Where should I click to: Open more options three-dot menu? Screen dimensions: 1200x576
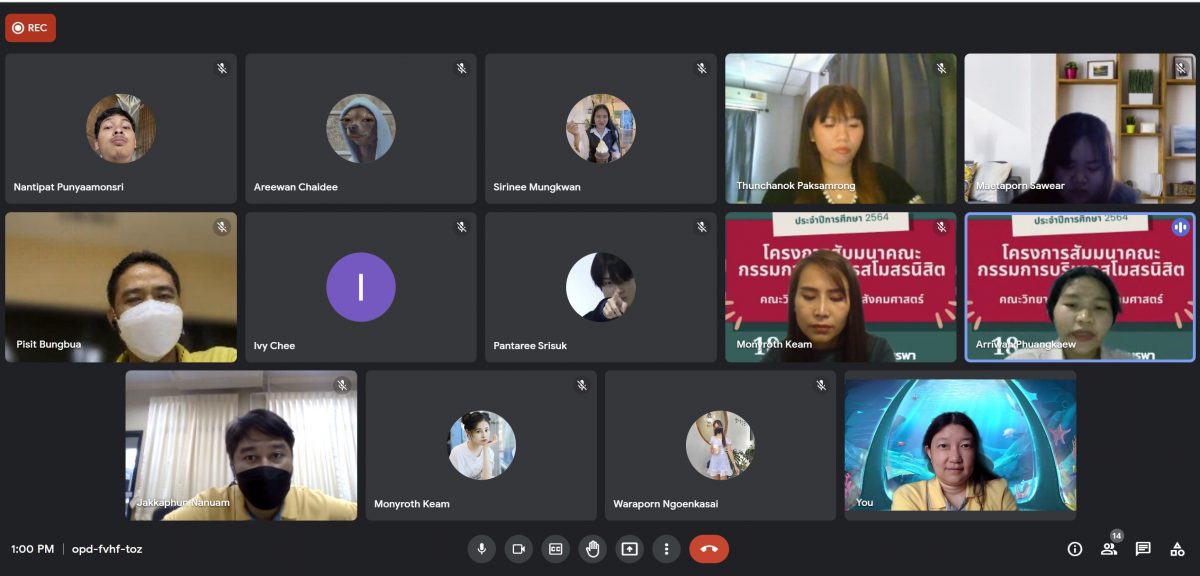[666, 549]
